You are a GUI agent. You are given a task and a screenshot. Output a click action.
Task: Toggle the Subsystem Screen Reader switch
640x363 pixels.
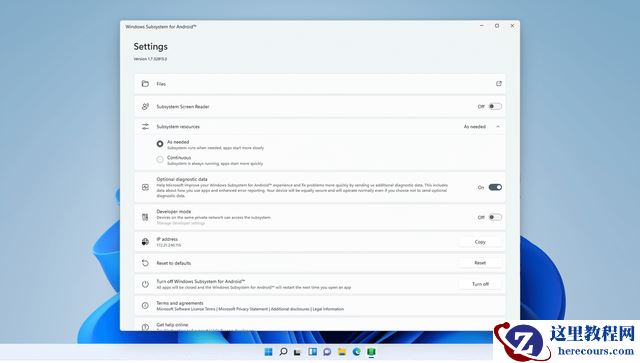click(495, 107)
